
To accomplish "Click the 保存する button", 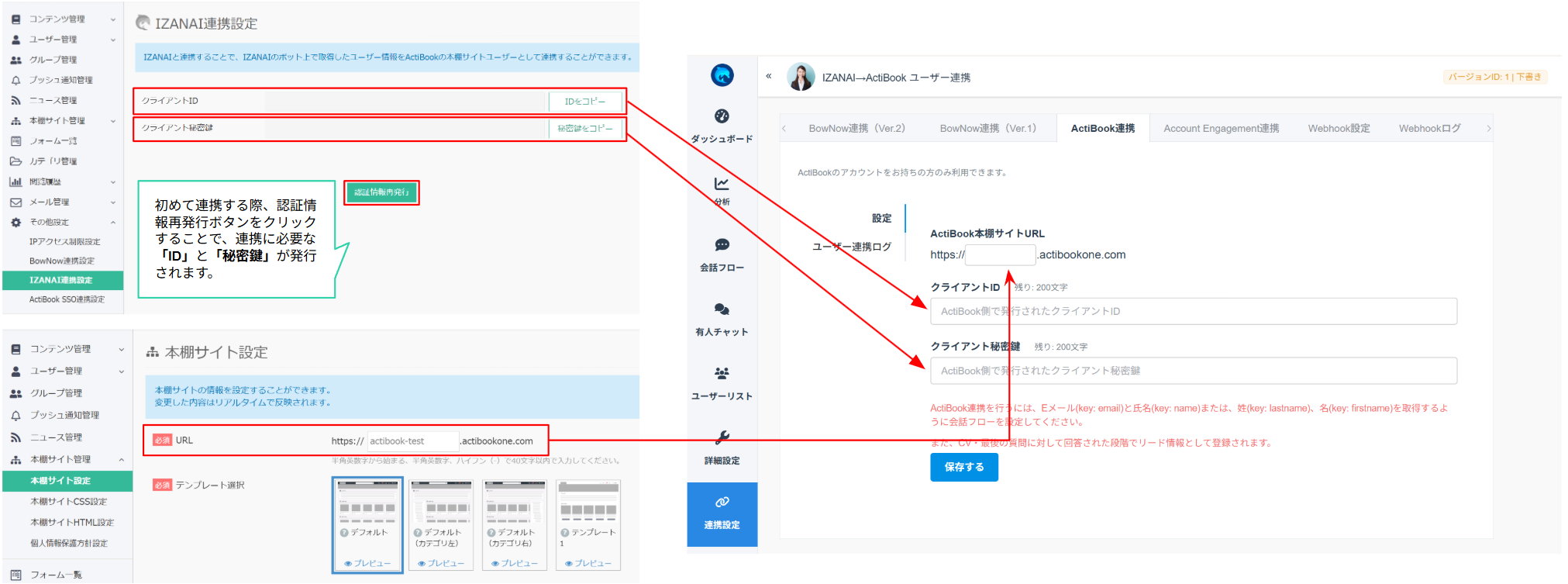I will (964, 467).
